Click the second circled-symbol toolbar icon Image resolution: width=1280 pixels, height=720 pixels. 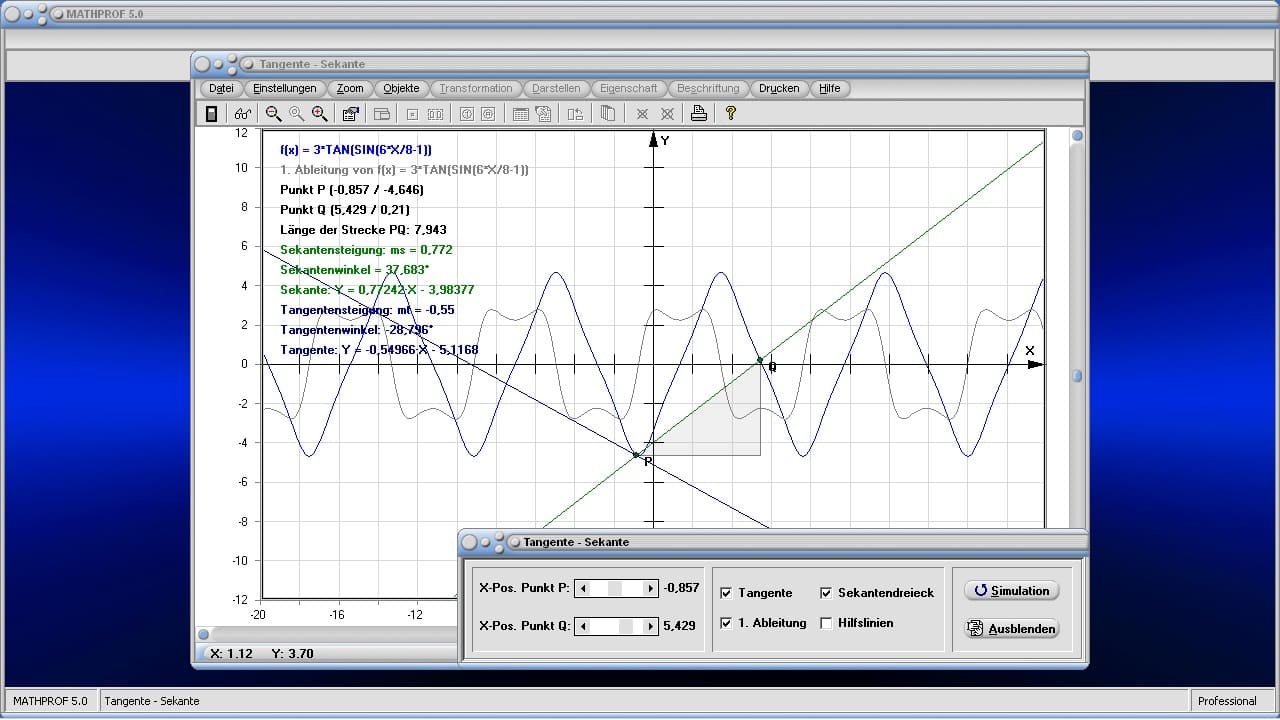(488, 114)
